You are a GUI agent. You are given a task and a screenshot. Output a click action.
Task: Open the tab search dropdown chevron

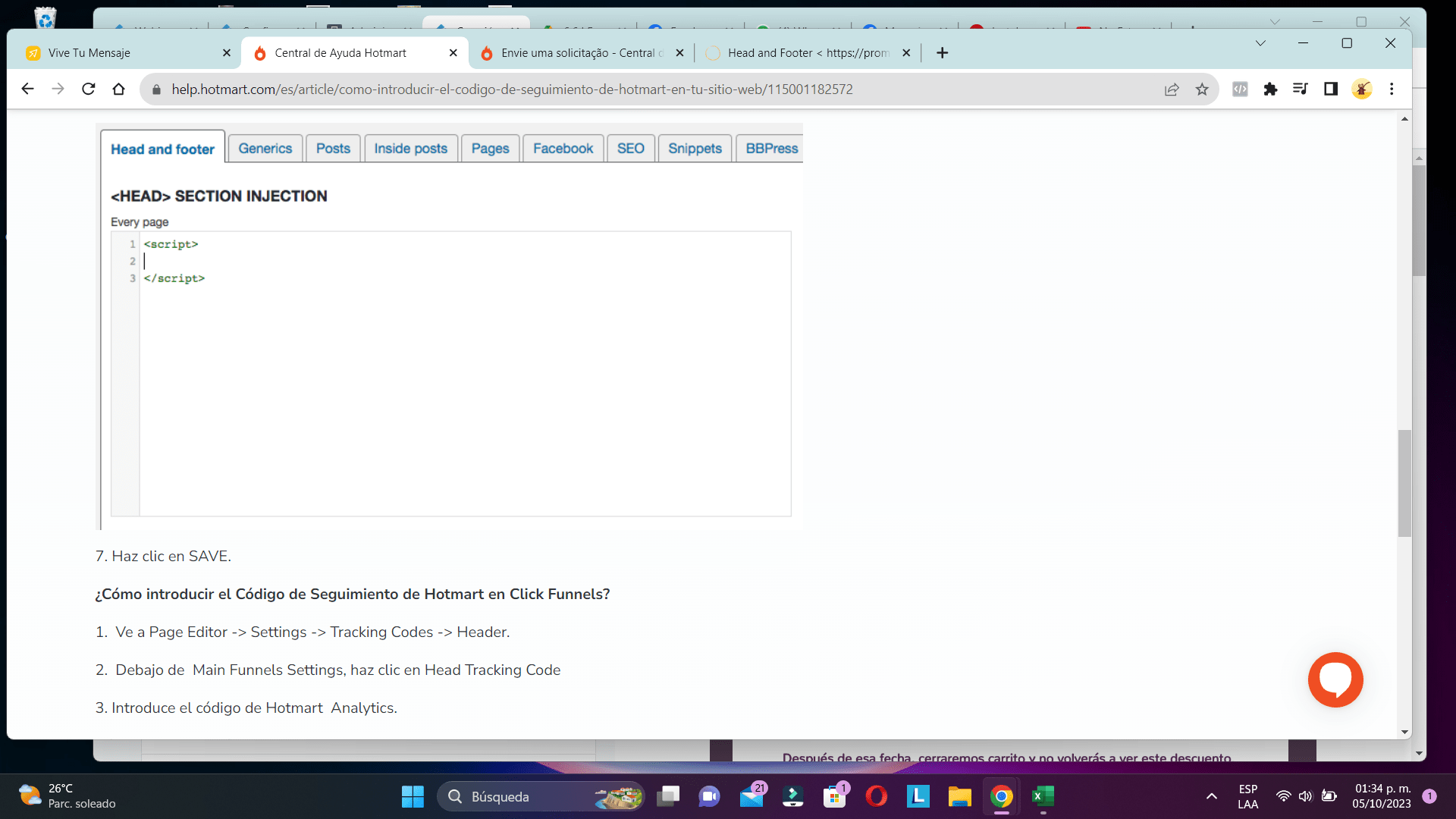click(1260, 43)
